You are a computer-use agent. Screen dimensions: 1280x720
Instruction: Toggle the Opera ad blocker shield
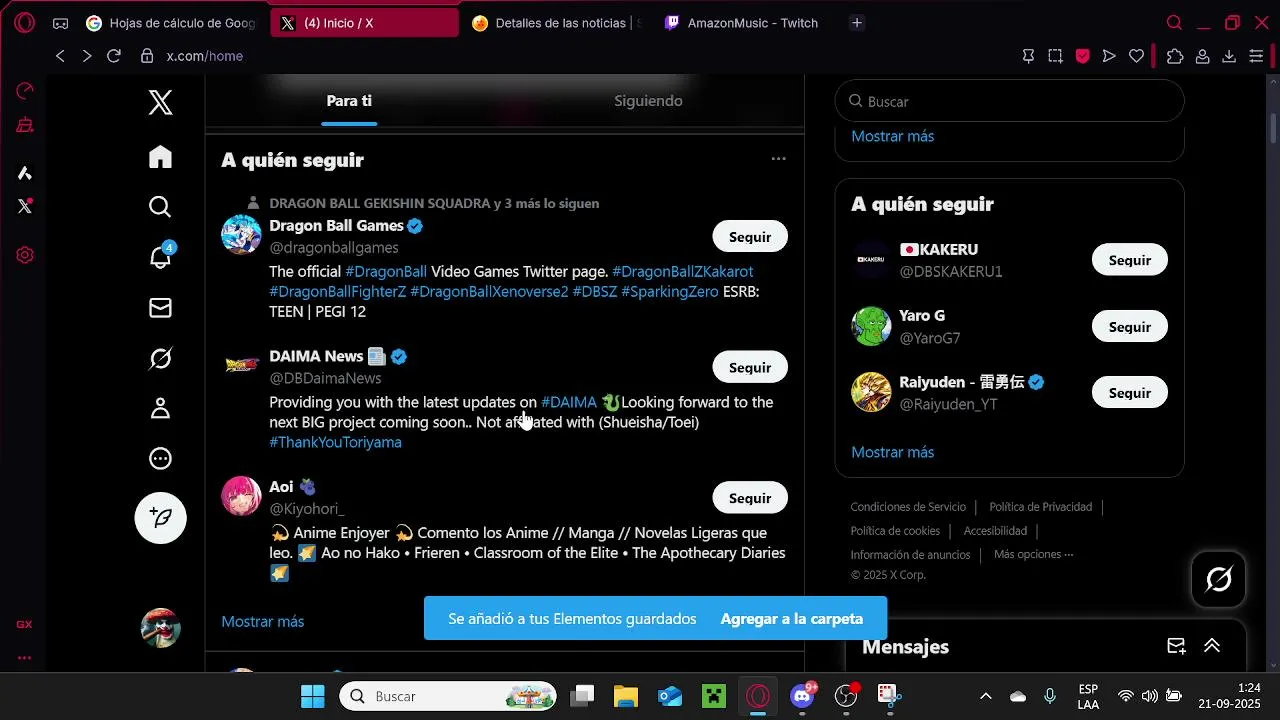pyautogui.click(x=1082, y=56)
